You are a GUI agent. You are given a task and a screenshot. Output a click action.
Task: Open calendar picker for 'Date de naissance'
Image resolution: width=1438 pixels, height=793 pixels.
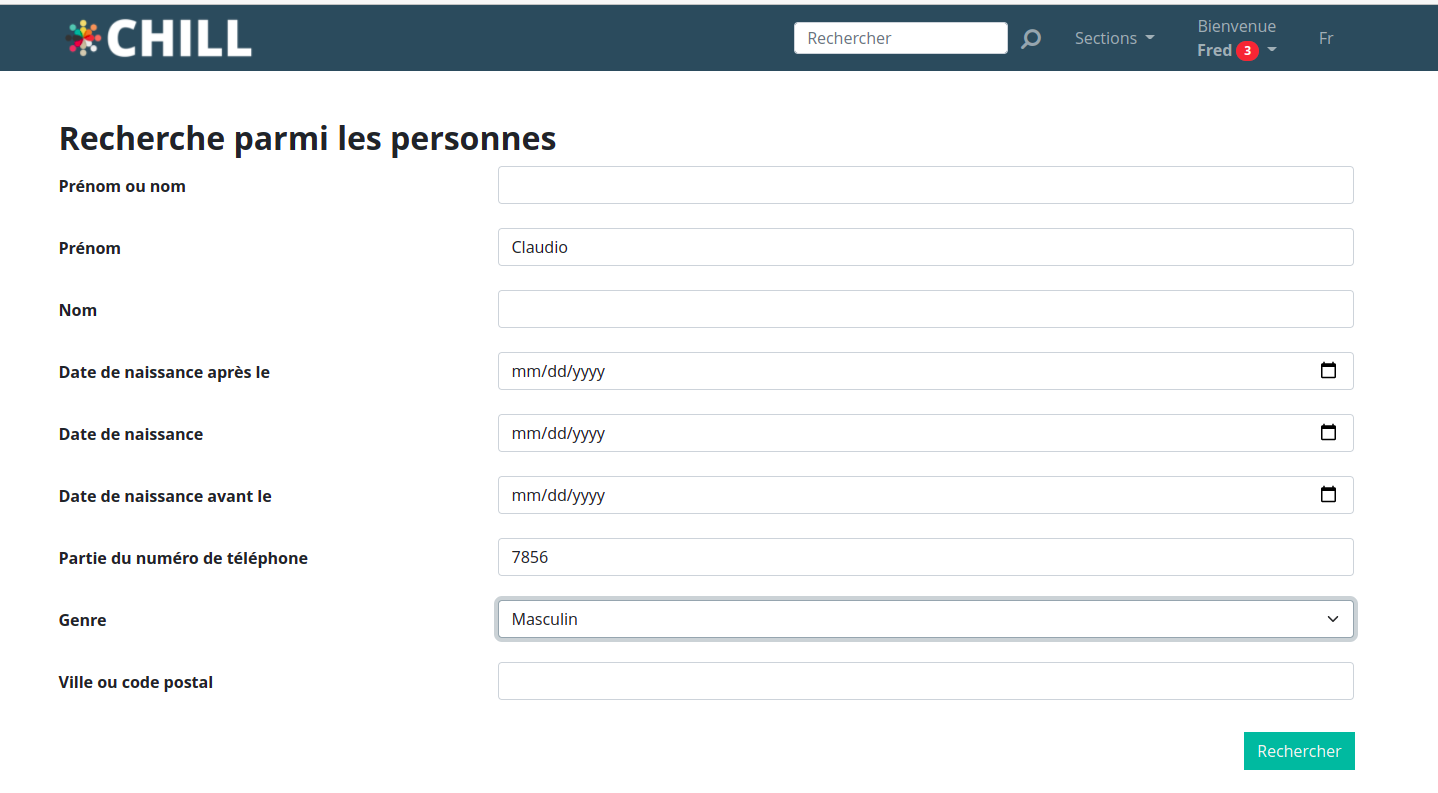1328,433
